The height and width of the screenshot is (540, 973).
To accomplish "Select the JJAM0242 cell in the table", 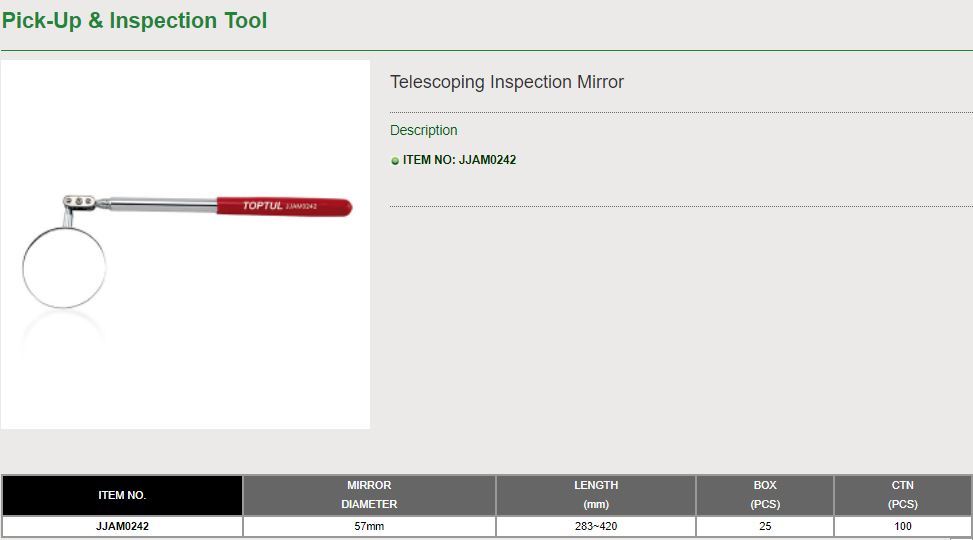I will (122, 526).
